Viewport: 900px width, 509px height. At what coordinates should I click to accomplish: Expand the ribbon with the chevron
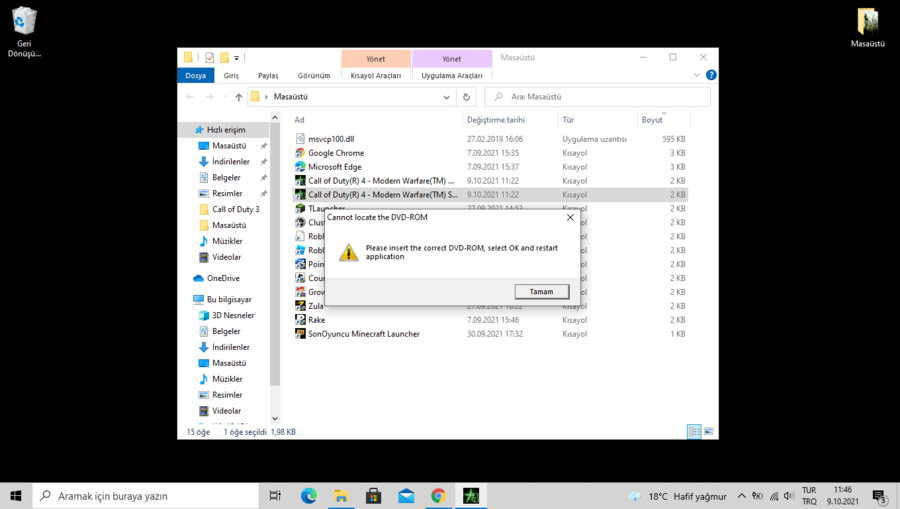(696, 75)
